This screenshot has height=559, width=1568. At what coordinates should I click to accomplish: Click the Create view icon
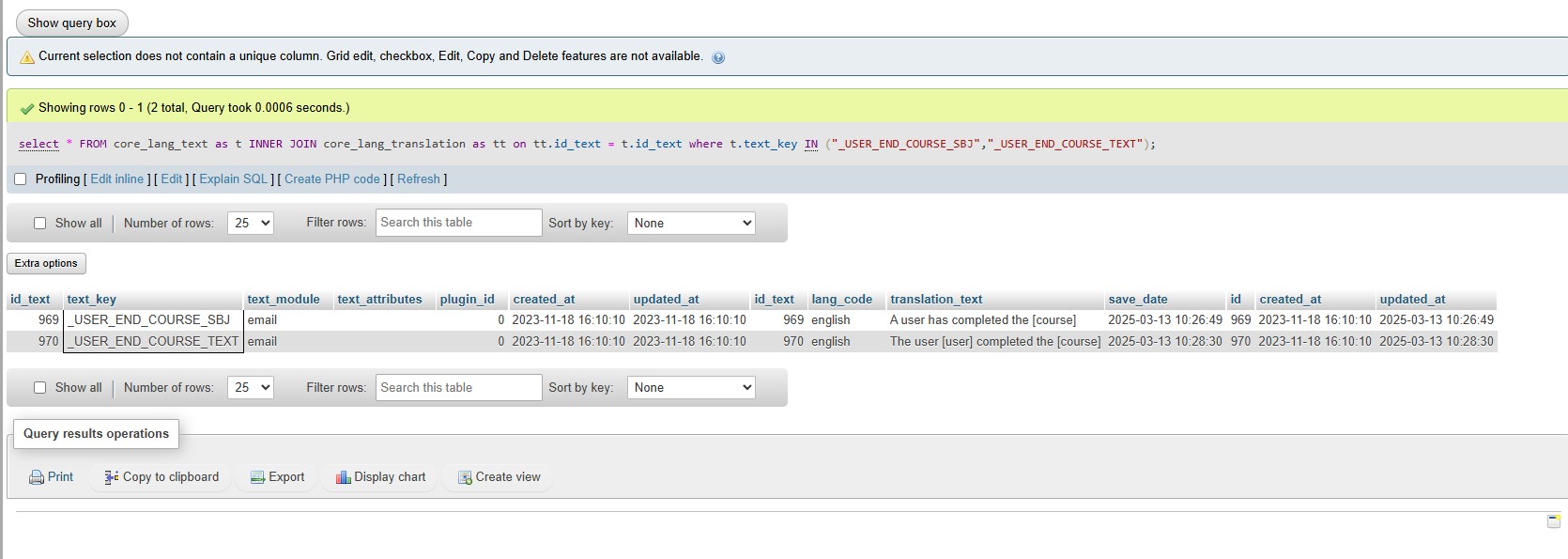(465, 477)
